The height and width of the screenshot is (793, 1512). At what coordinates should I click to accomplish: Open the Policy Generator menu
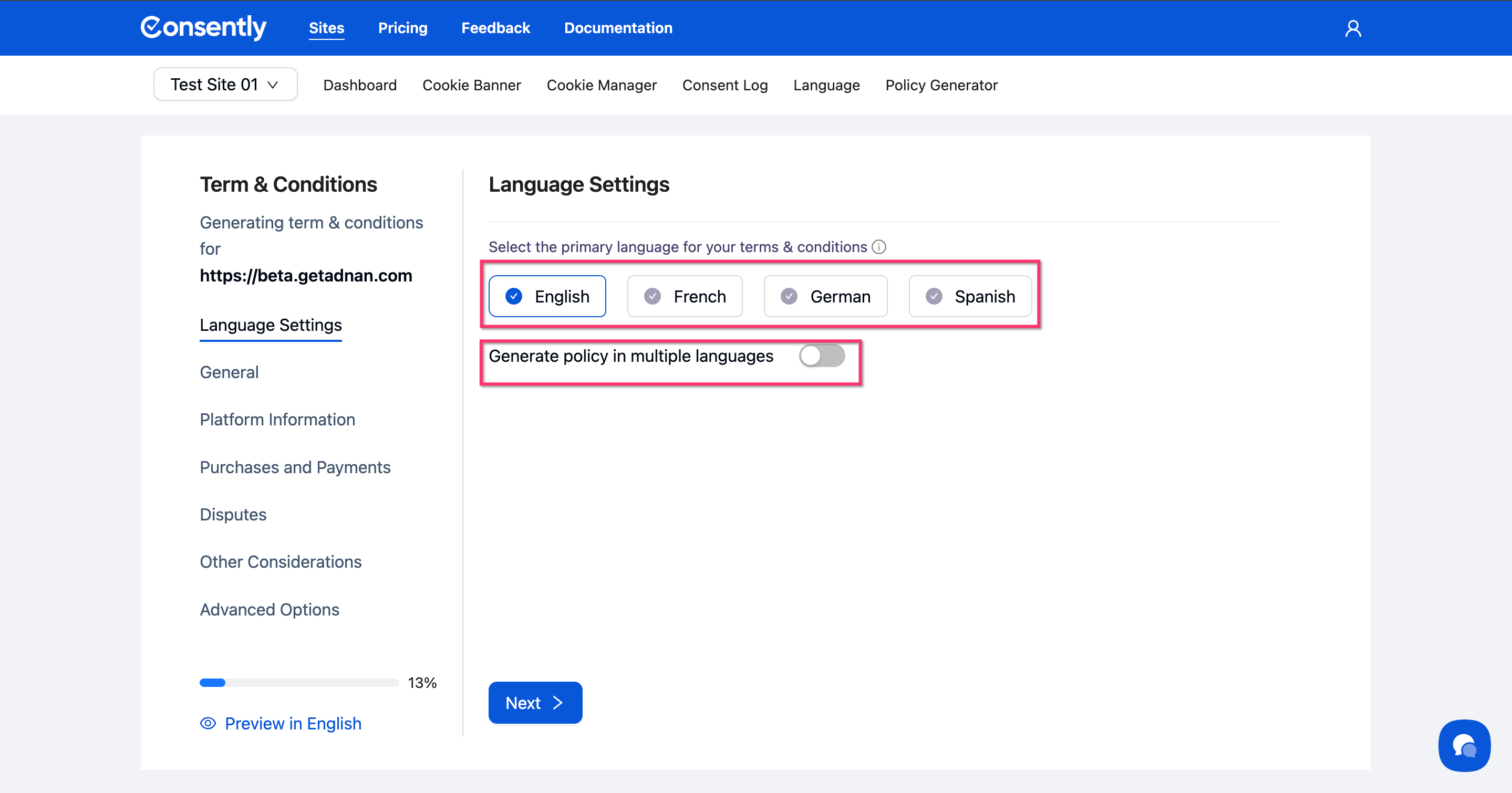tap(941, 85)
